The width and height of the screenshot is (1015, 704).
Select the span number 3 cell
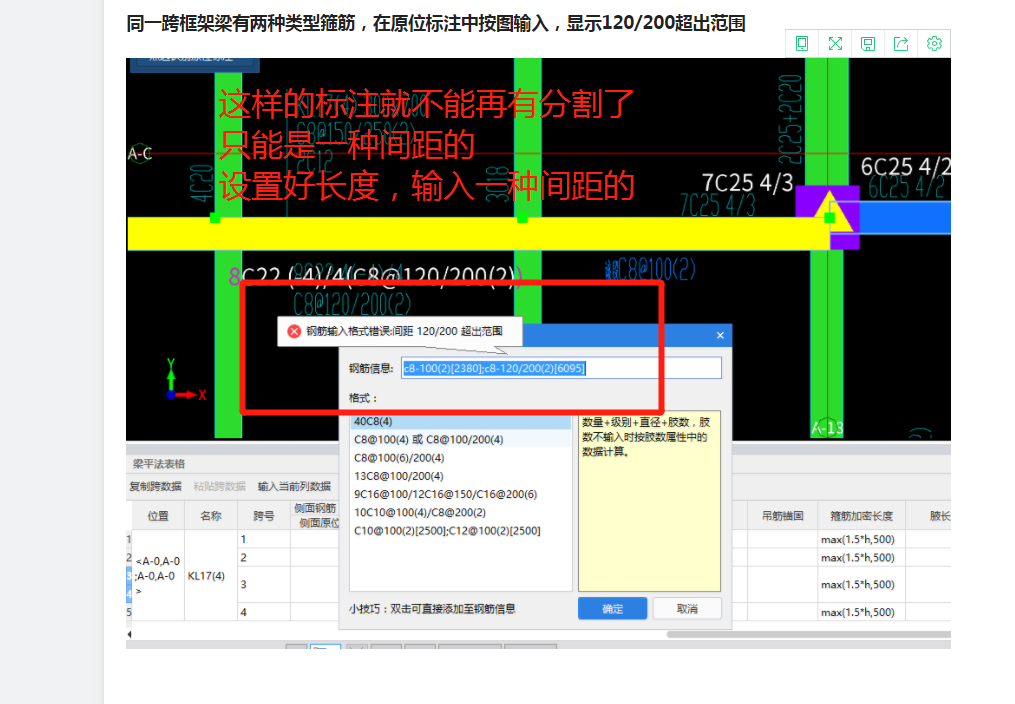coord(263,584)
